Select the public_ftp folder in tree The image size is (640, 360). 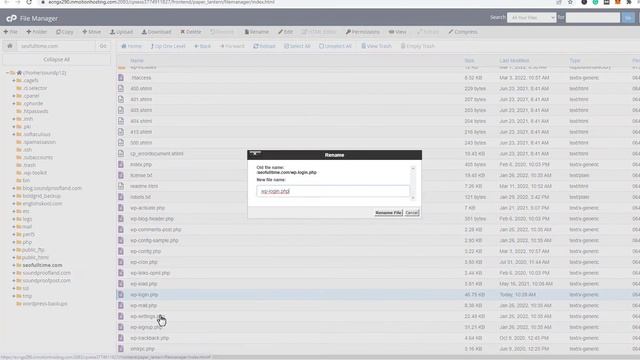point(33,250)
